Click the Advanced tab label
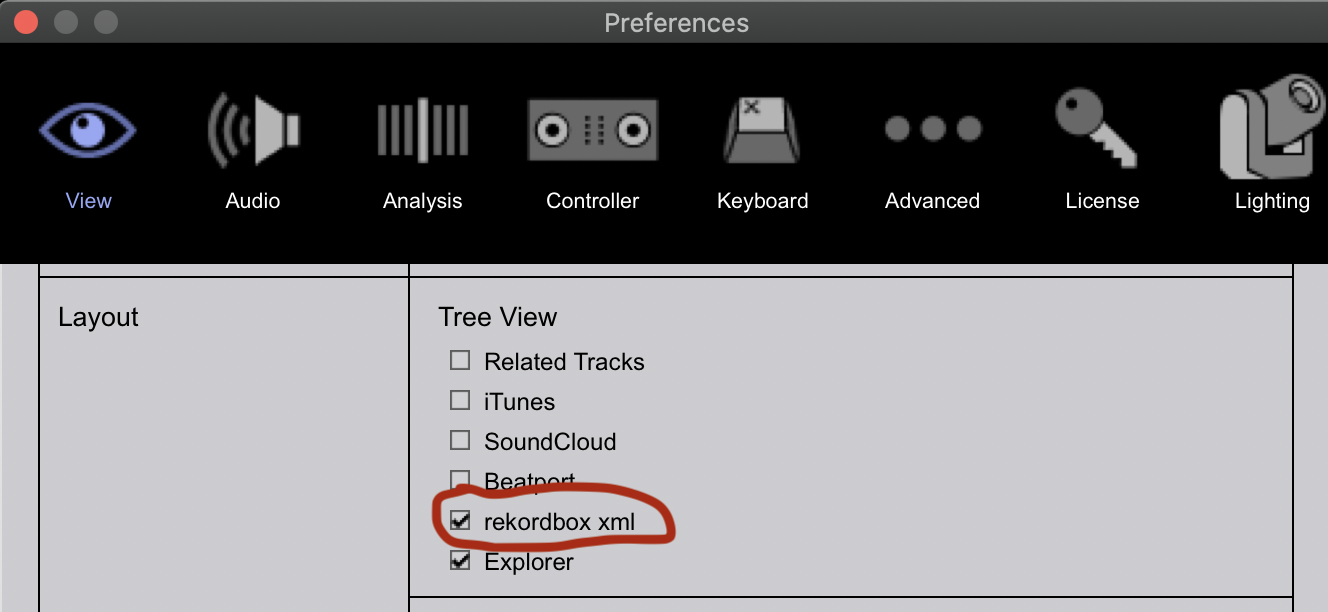 [x=932, y=201]
